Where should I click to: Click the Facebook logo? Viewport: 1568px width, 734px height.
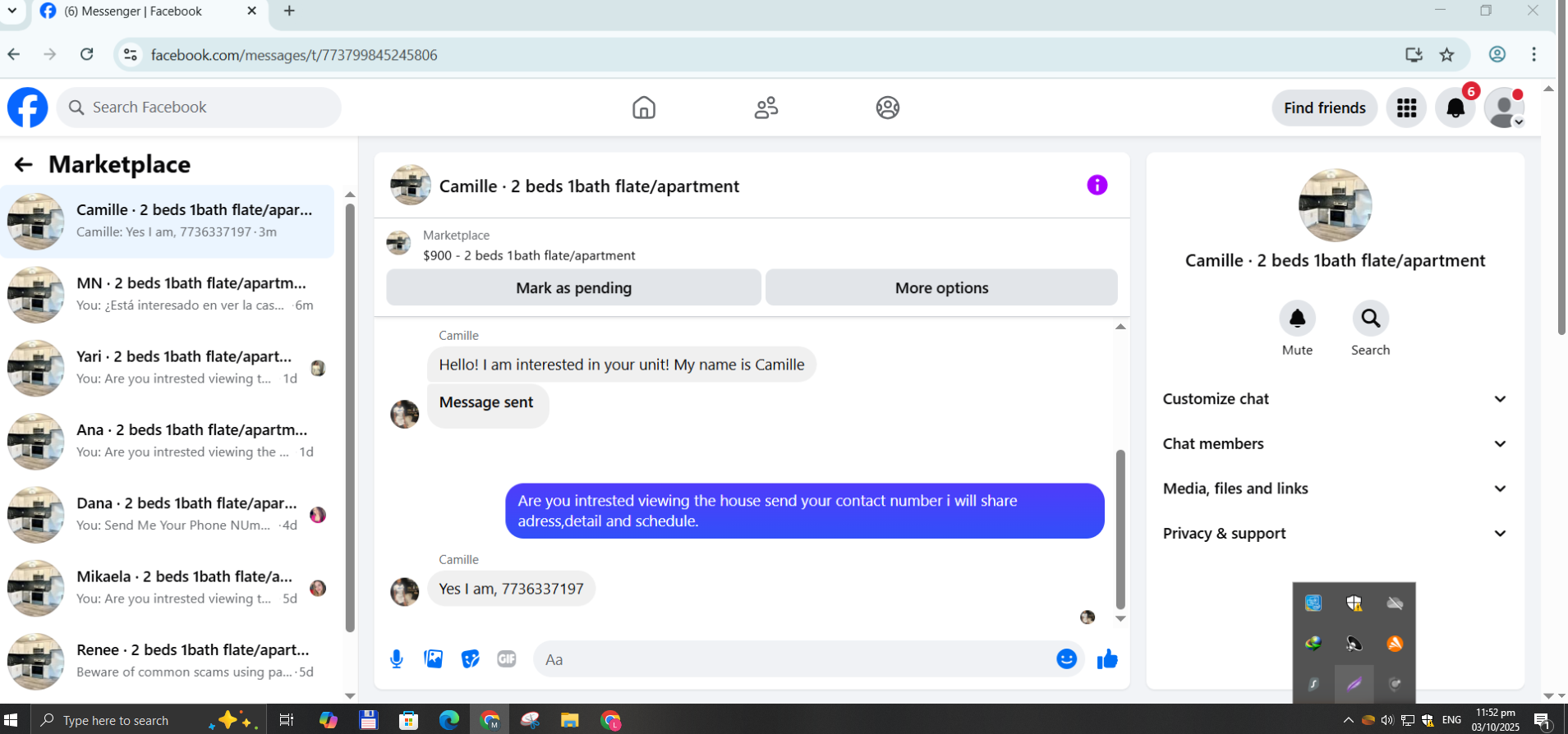pos(28,108)
